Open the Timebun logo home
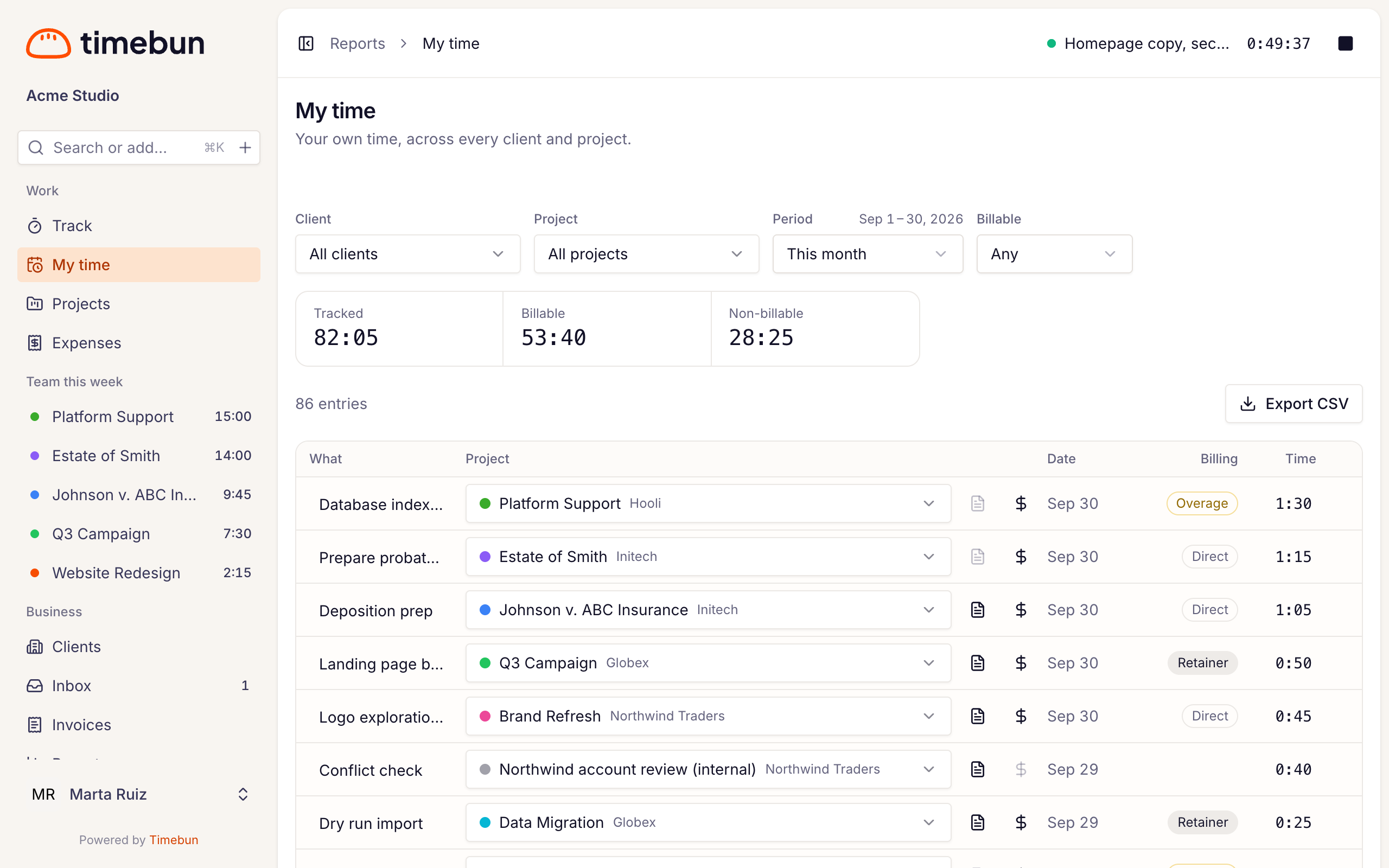1389x868 pixels. 116,43
